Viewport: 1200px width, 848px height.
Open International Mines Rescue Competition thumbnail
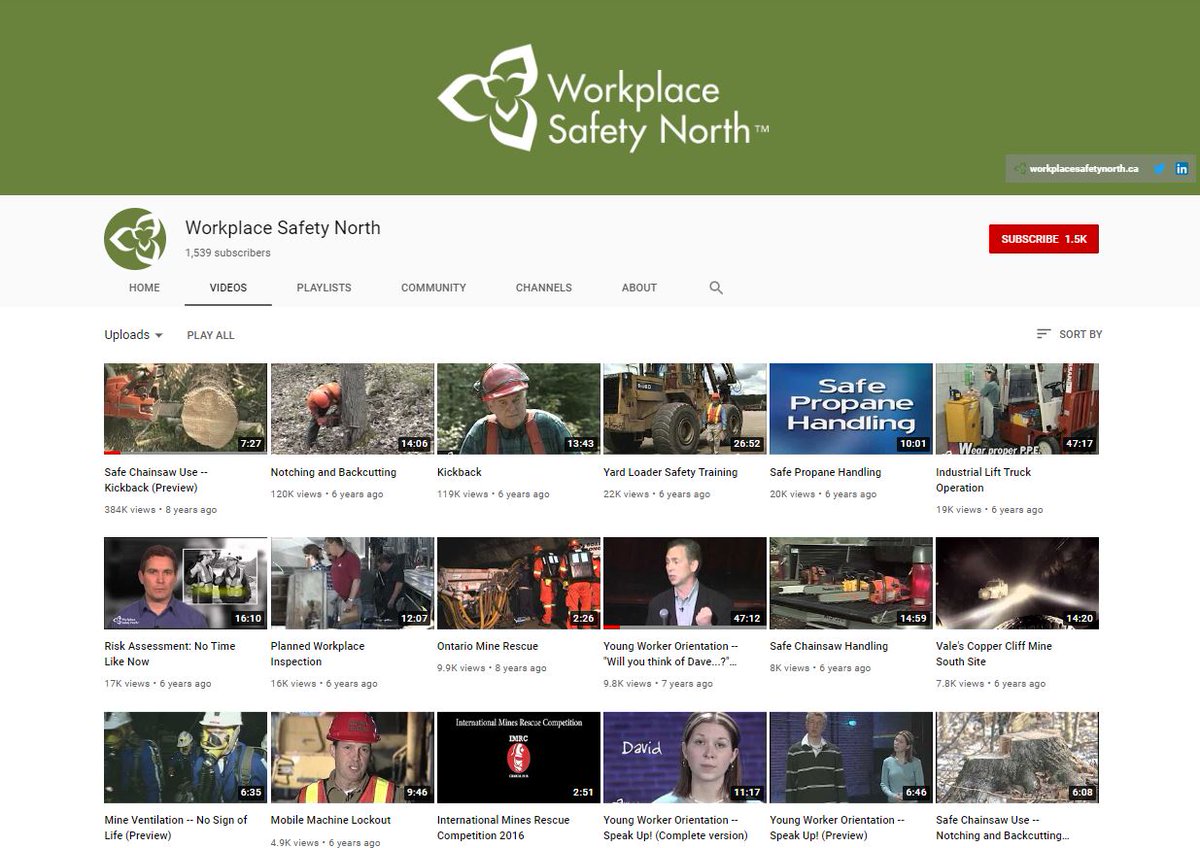click(518, 757)
